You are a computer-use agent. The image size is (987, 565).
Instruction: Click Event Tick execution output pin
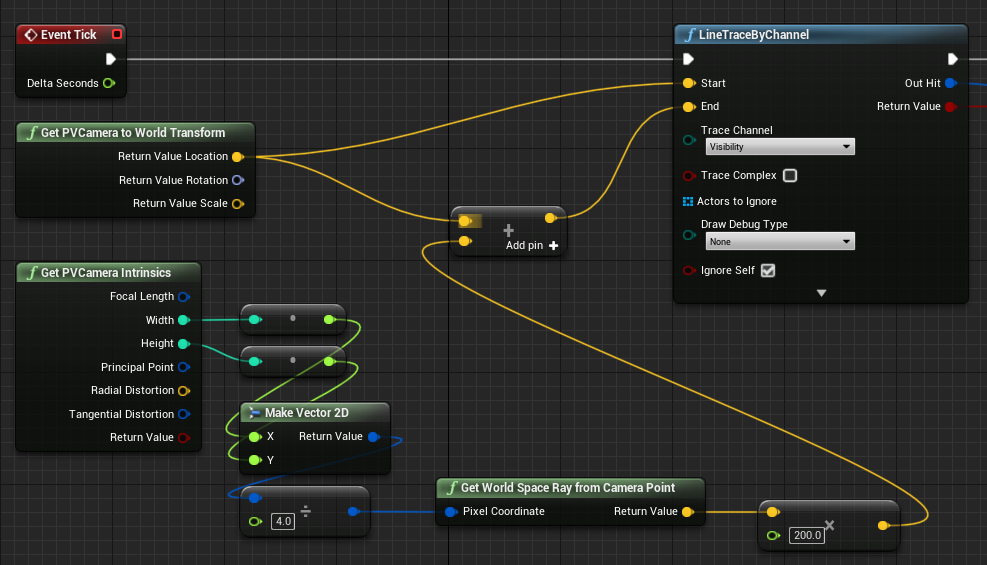[111, 59]
